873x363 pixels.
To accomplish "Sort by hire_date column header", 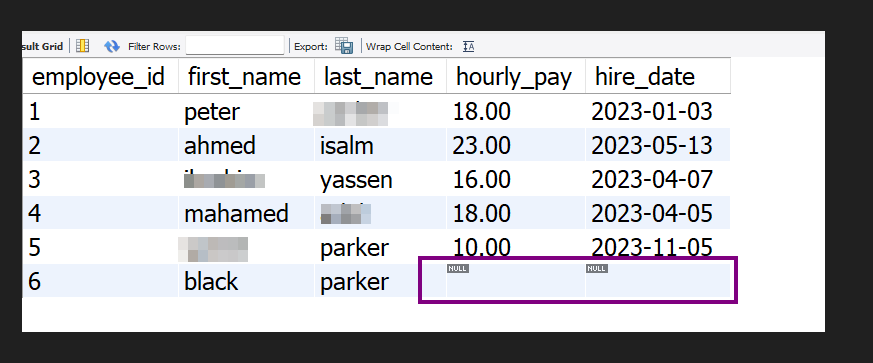I will point(658,76).
